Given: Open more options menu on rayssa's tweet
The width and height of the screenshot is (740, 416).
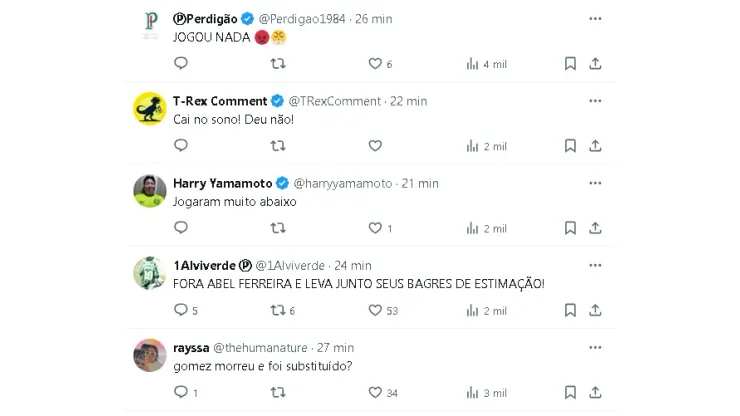Looking at the screenshot, I should [595, 347].
